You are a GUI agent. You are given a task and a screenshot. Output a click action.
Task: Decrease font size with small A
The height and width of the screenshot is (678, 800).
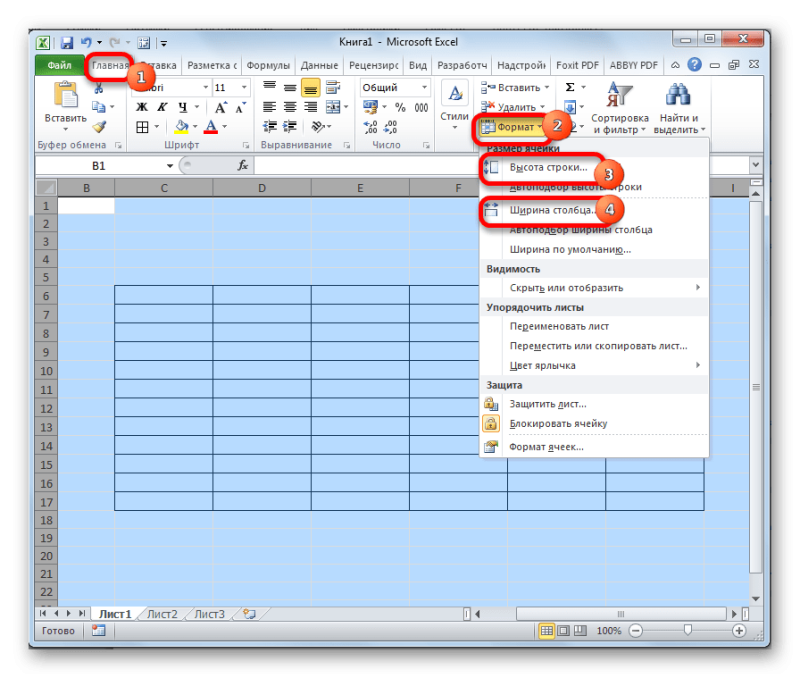tap(240, 107)
